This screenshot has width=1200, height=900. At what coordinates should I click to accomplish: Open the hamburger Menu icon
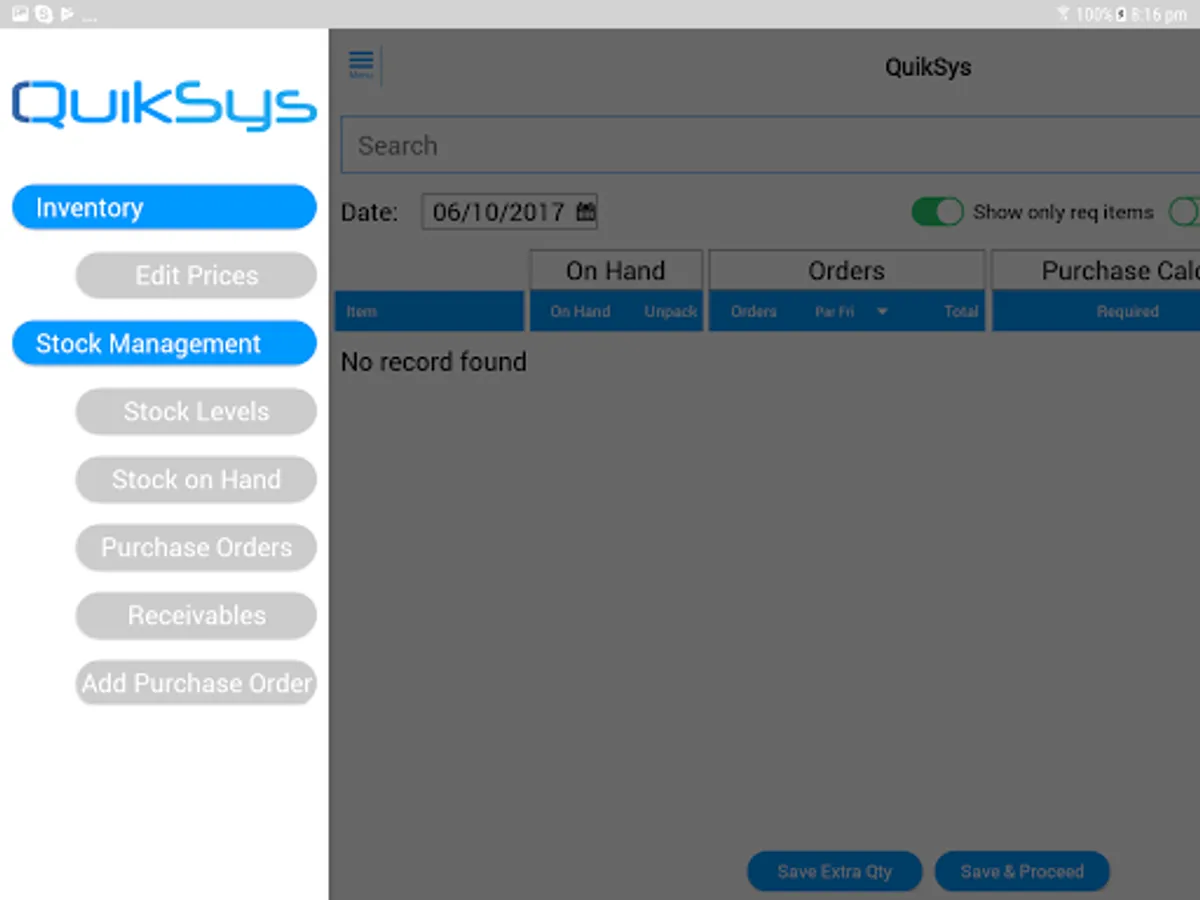click(x=361, y=65)
